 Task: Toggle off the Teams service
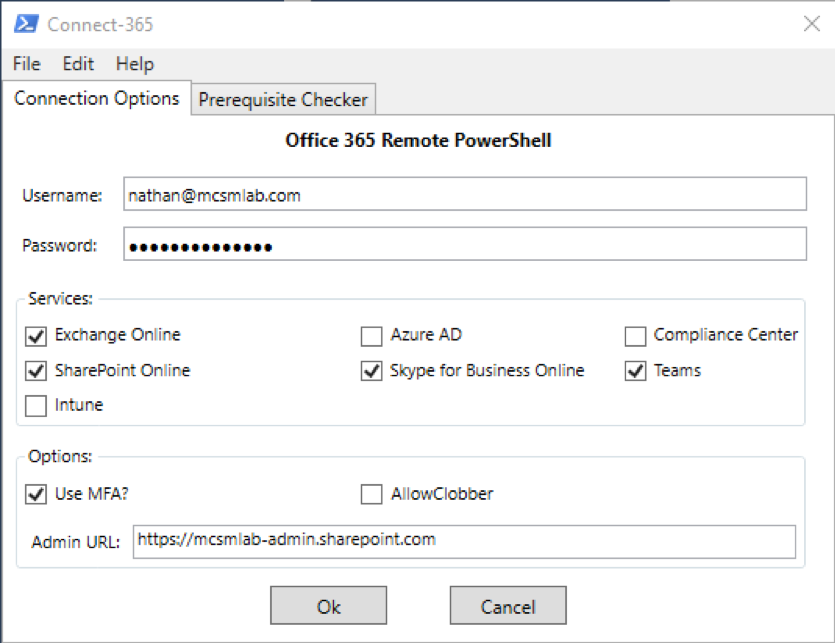pyautogui.click(x=634, y=371)
